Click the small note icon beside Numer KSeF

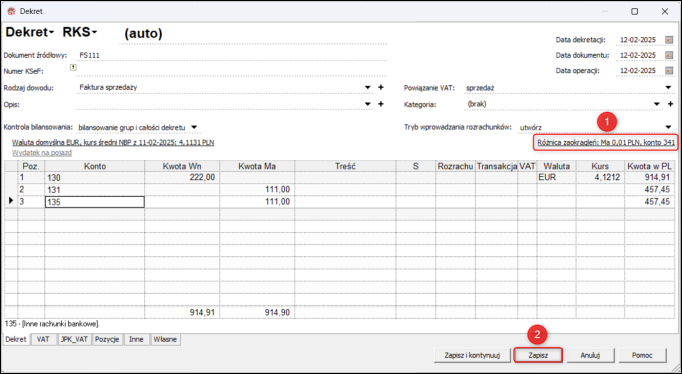click(x=73, y=67)
